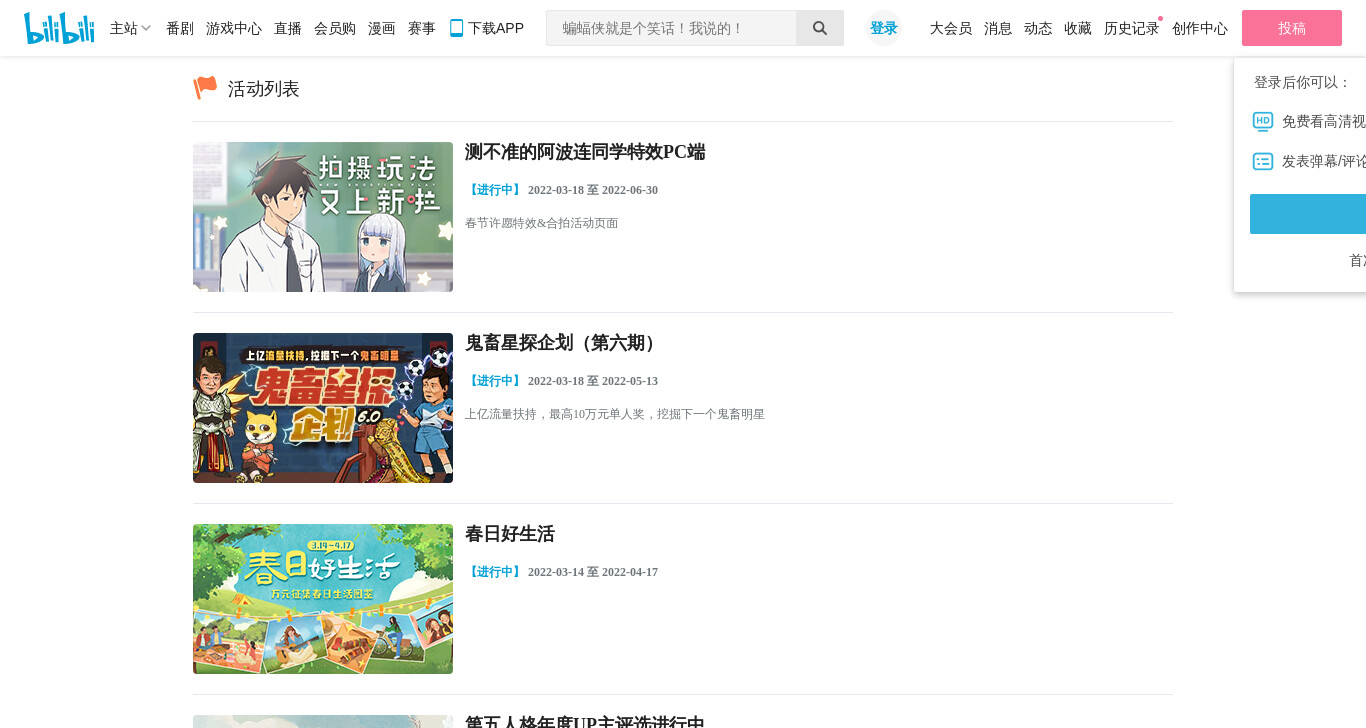Expand the 主站 dropdown menu
This screenshot has height=728, width=1366.
tap(130, 28)
